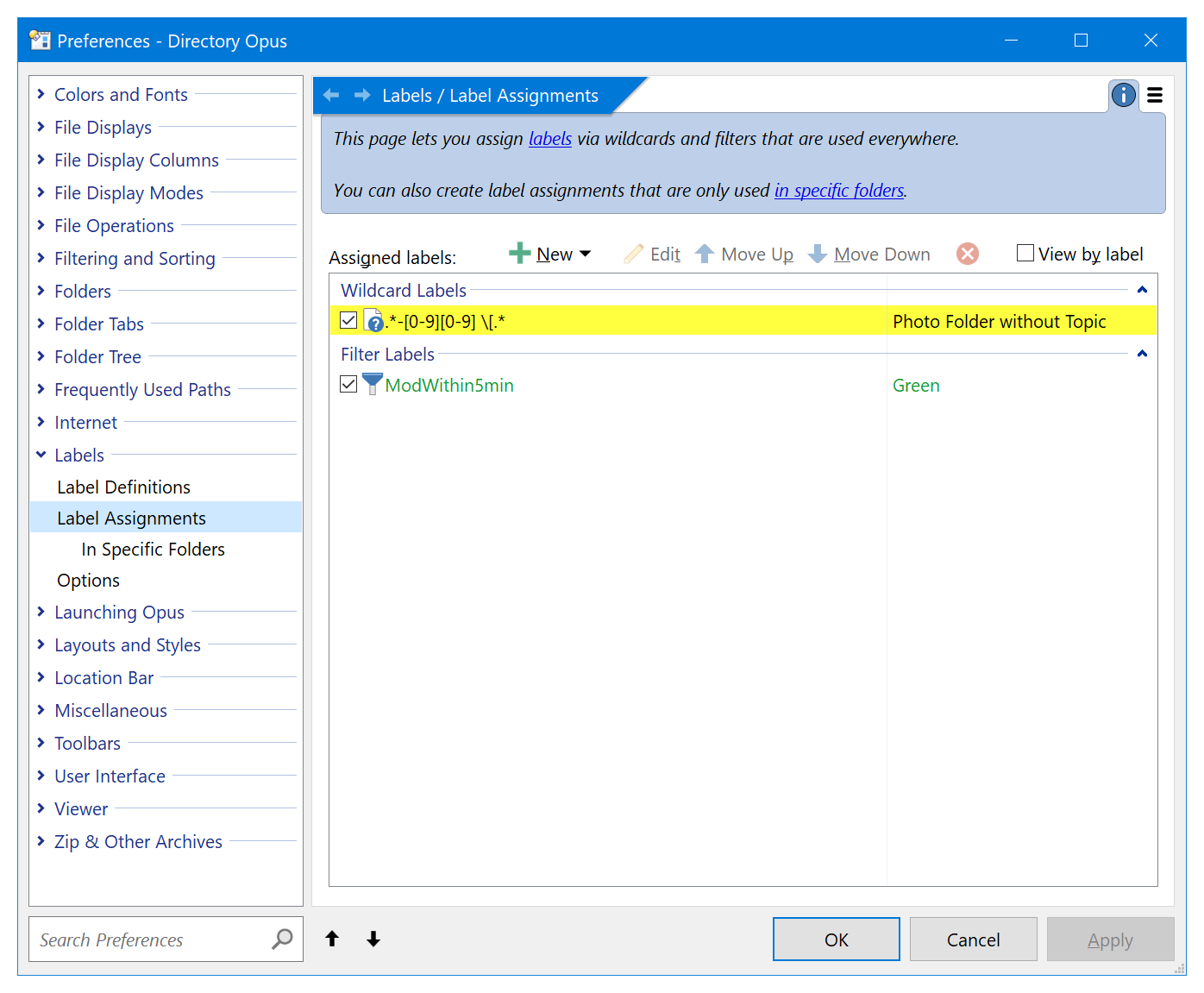Toggle the blue info help icon

(1124, 95)
